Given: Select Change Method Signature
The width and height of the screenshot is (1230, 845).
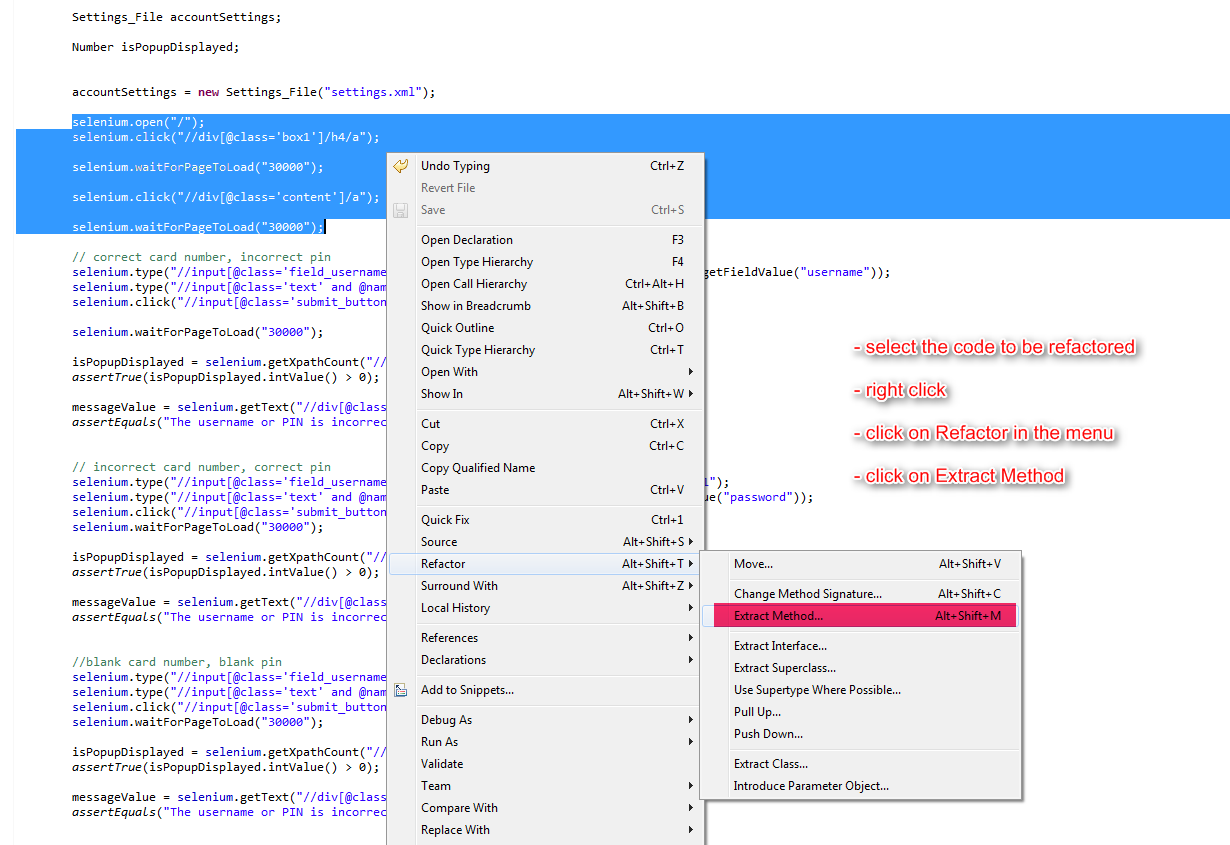Looking at the screenshot, I should tap(860, 594).
